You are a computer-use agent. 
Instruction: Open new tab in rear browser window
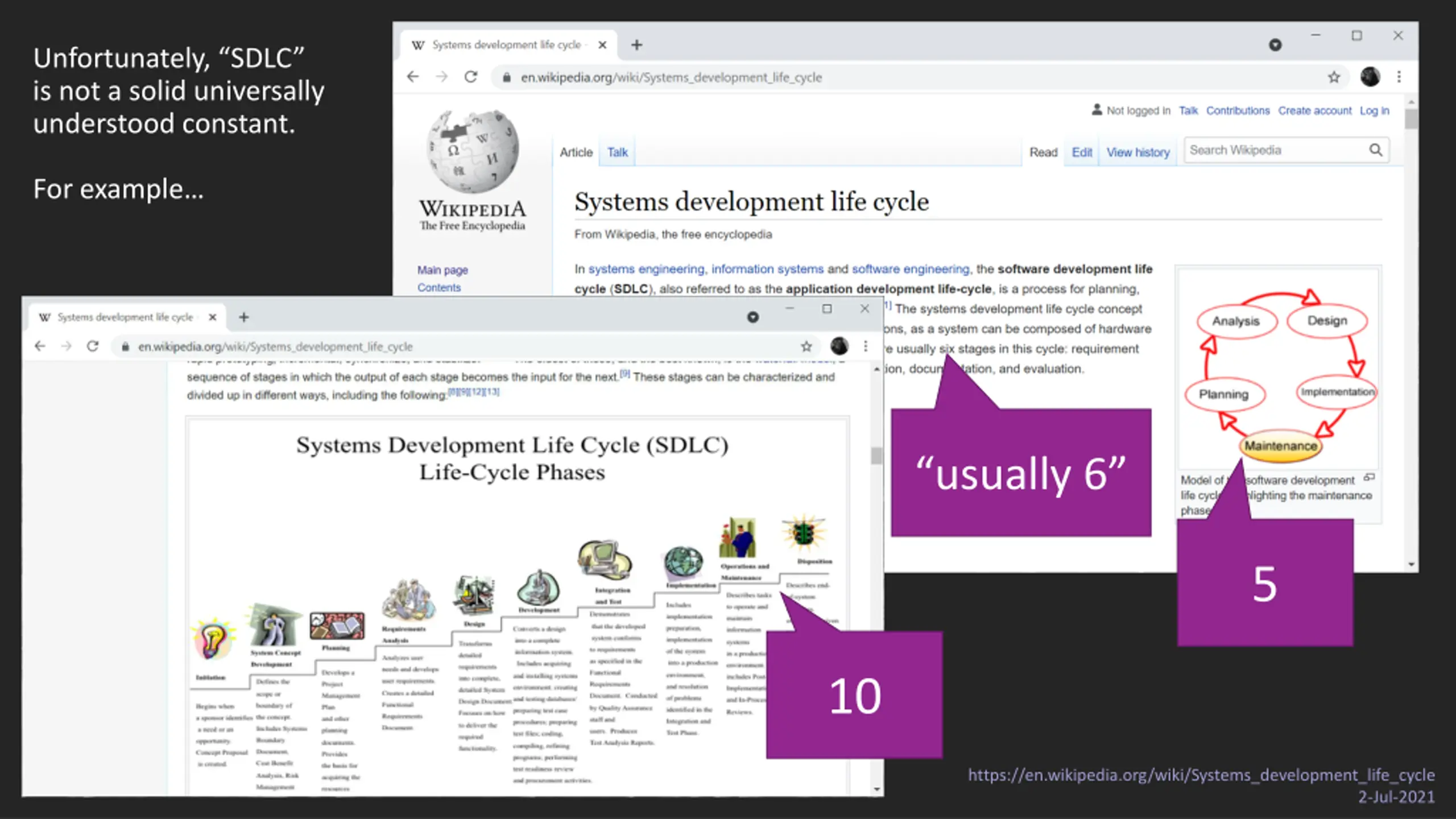(x=637, y=44)
